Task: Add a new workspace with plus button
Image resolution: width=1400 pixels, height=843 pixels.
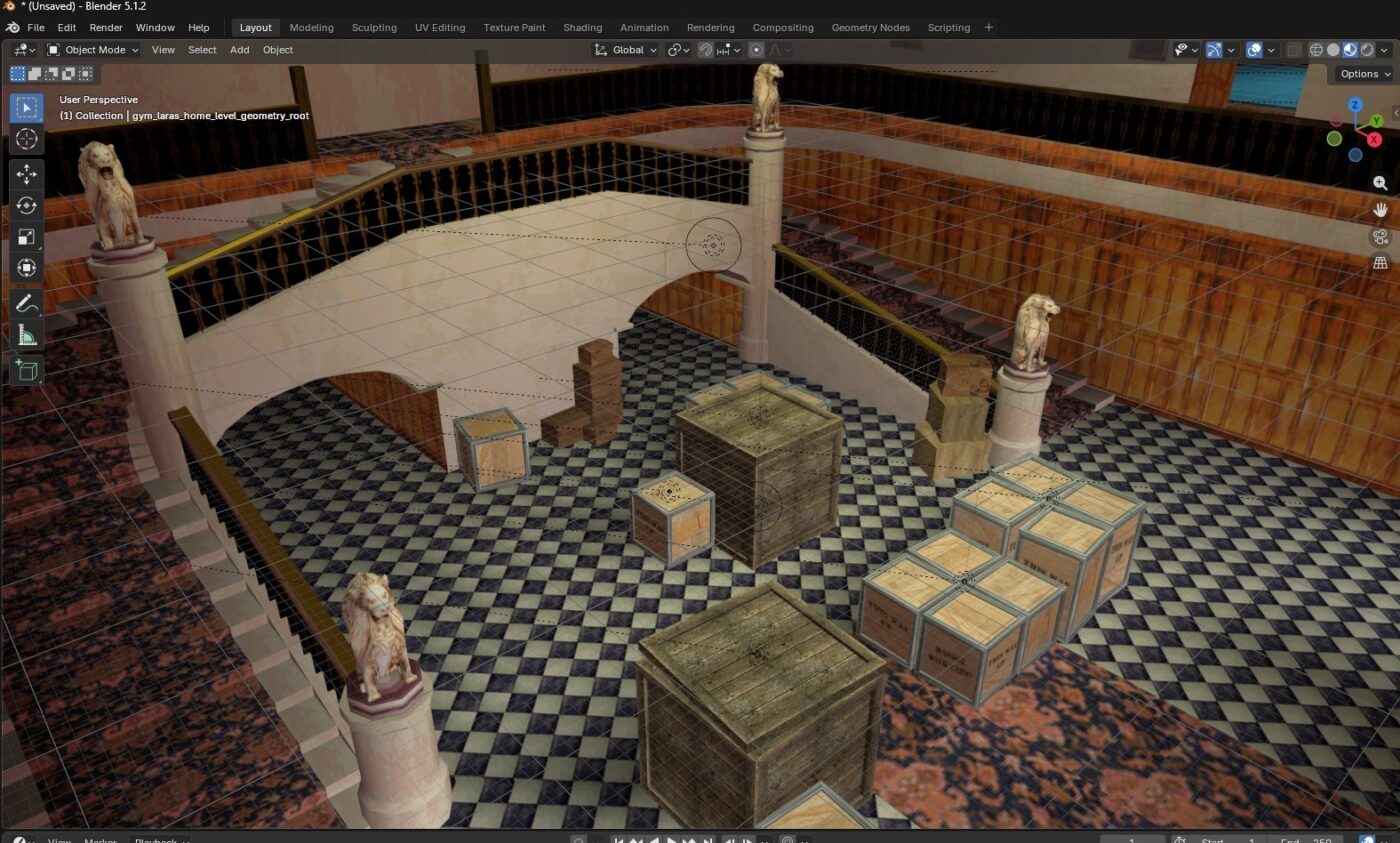Action: point(988,27)
